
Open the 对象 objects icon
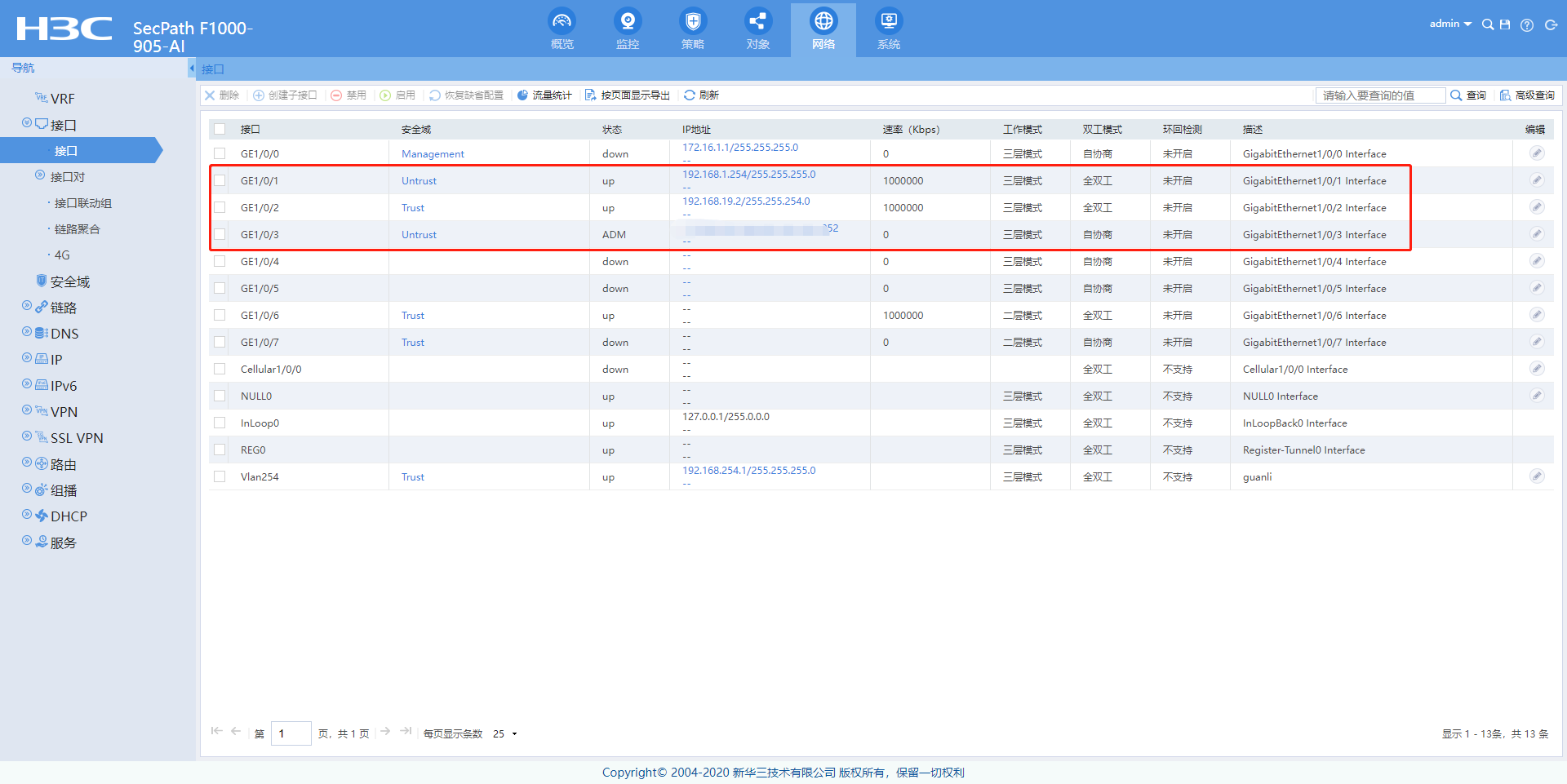tap(757, 22)
